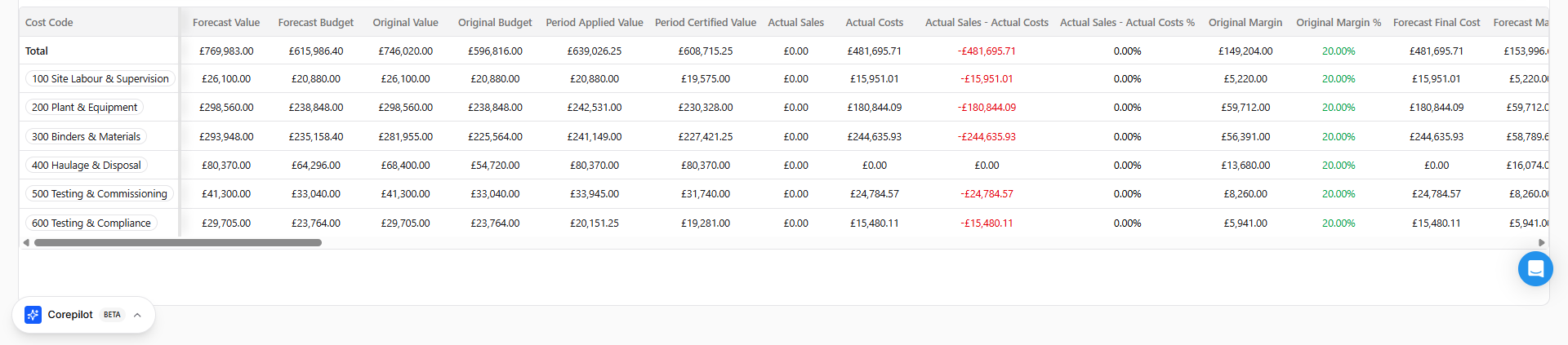Click the Total row label
Image resolution: width=1568 pixels, height=345 pixels.
click(x=37, y=51)
